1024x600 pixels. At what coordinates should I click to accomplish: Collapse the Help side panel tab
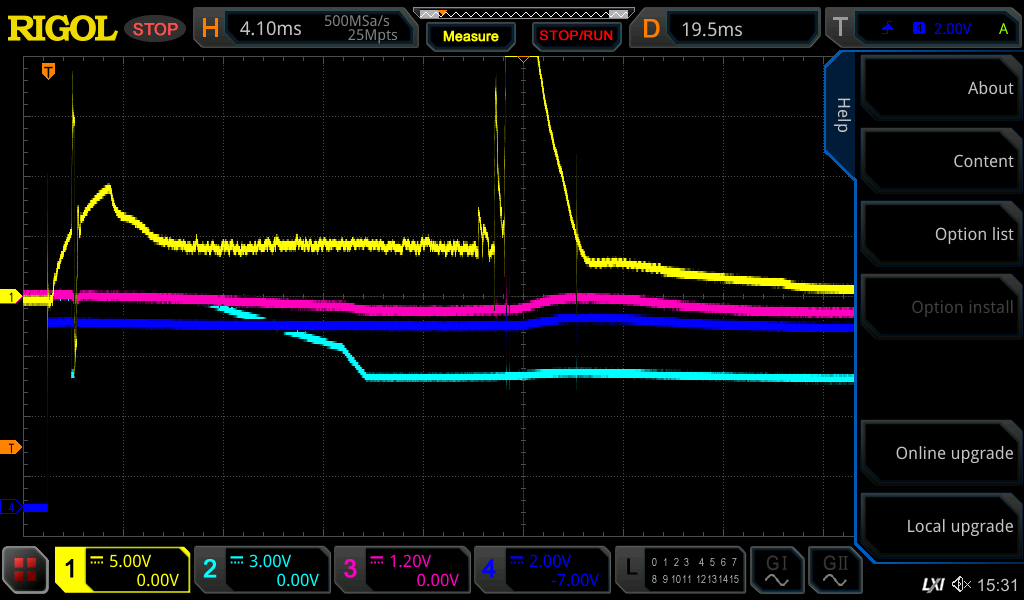click(842, 115)
